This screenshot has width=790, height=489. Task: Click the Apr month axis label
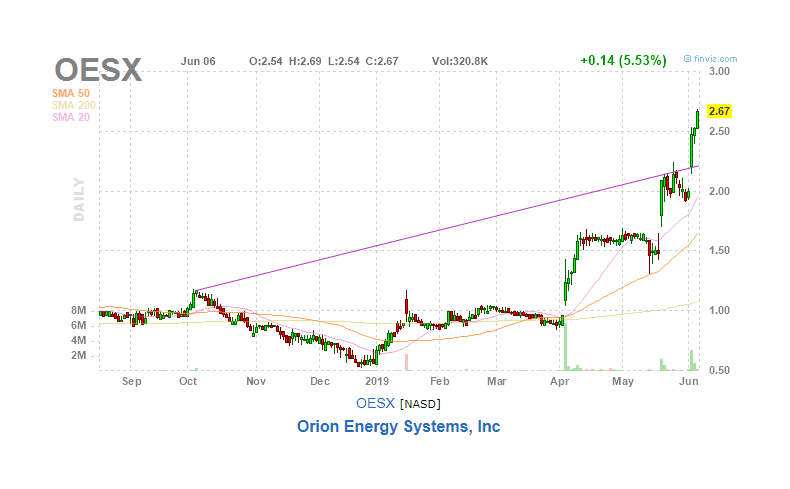tap(560, 381)
